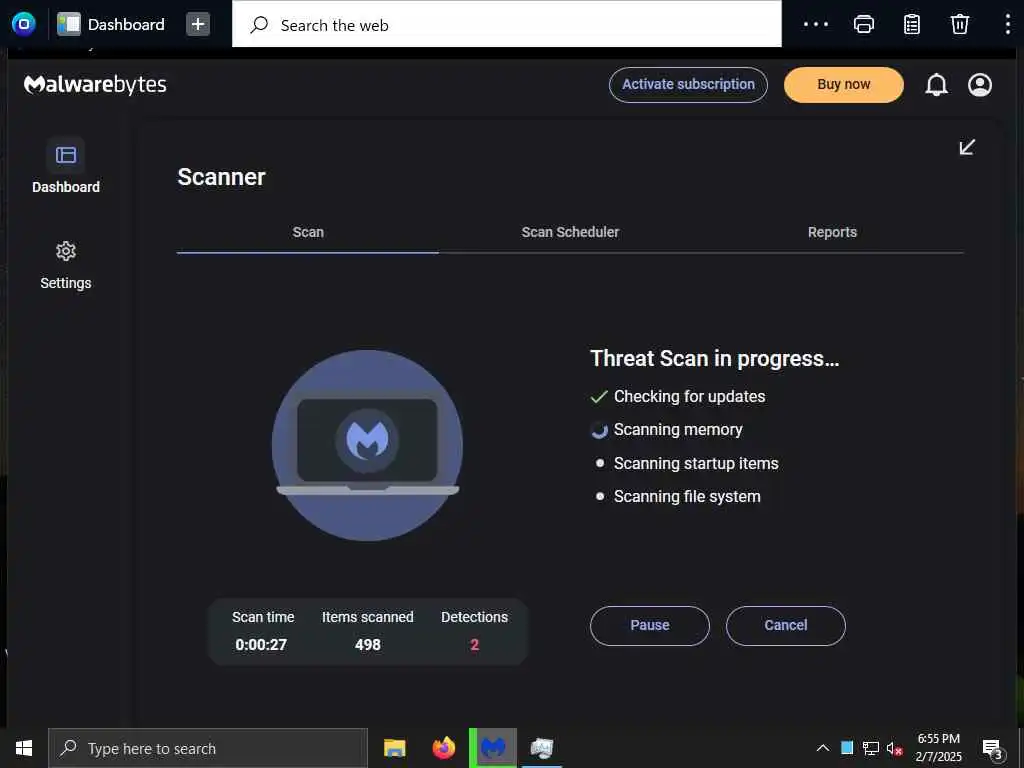1024x768 pixels.
Task: Open the Dashboard sidebar icon
Action: 65,155
